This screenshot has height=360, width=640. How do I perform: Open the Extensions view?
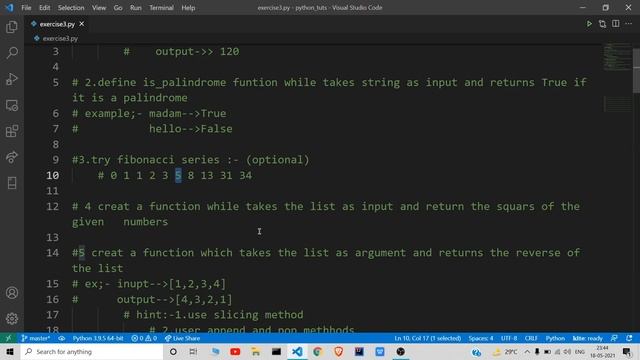click(12, 131)
